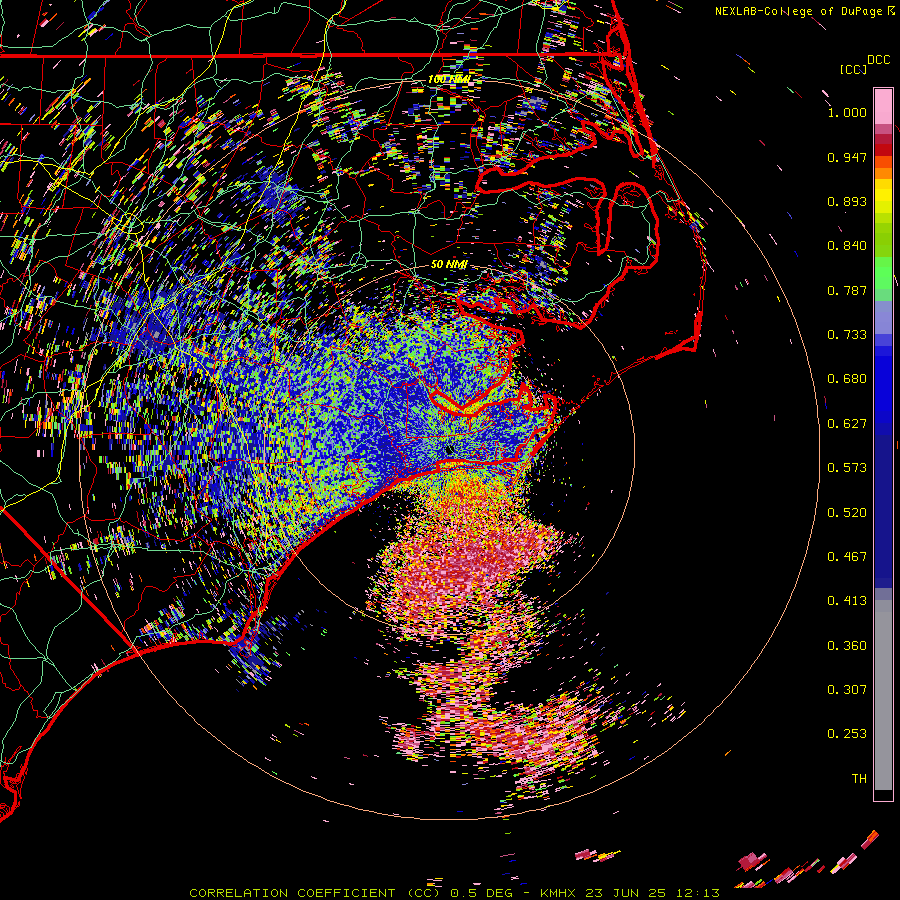This screenshot has height=900, width=900.
Task: Click the 0.947 scale label
Action: tap(847, 157)
